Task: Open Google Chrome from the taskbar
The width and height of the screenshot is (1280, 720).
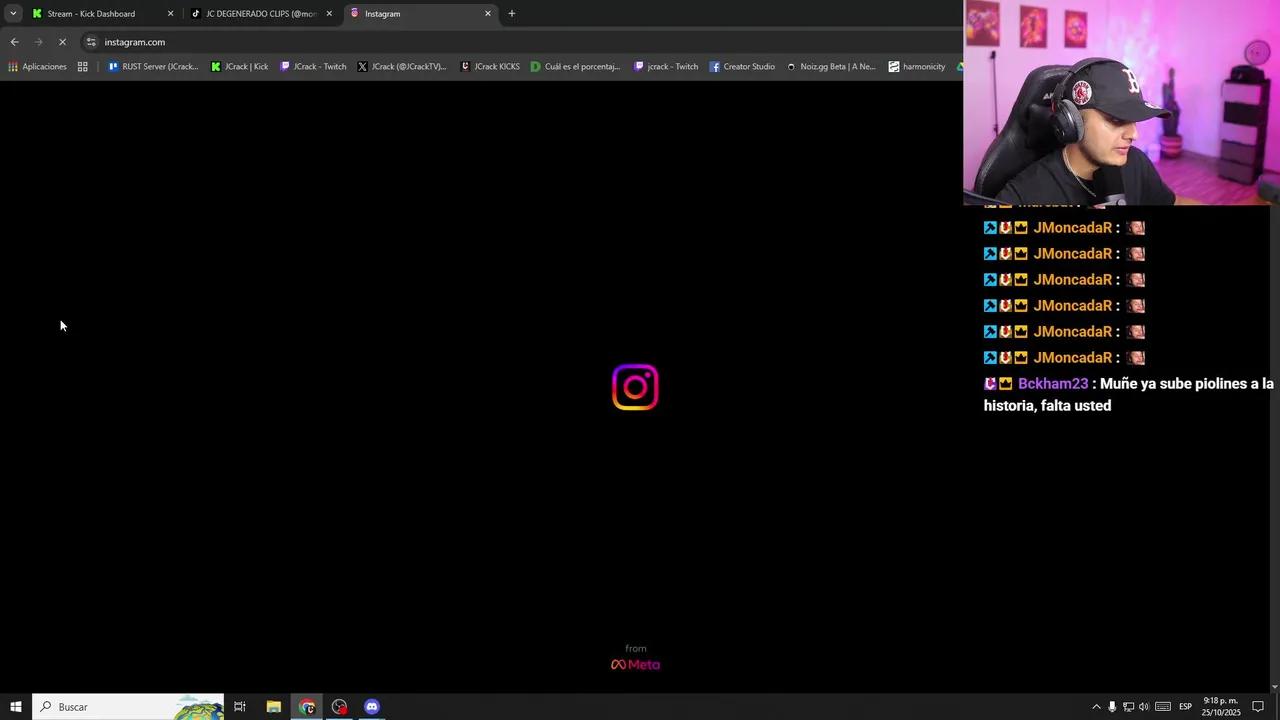Action: coord(307,707)
